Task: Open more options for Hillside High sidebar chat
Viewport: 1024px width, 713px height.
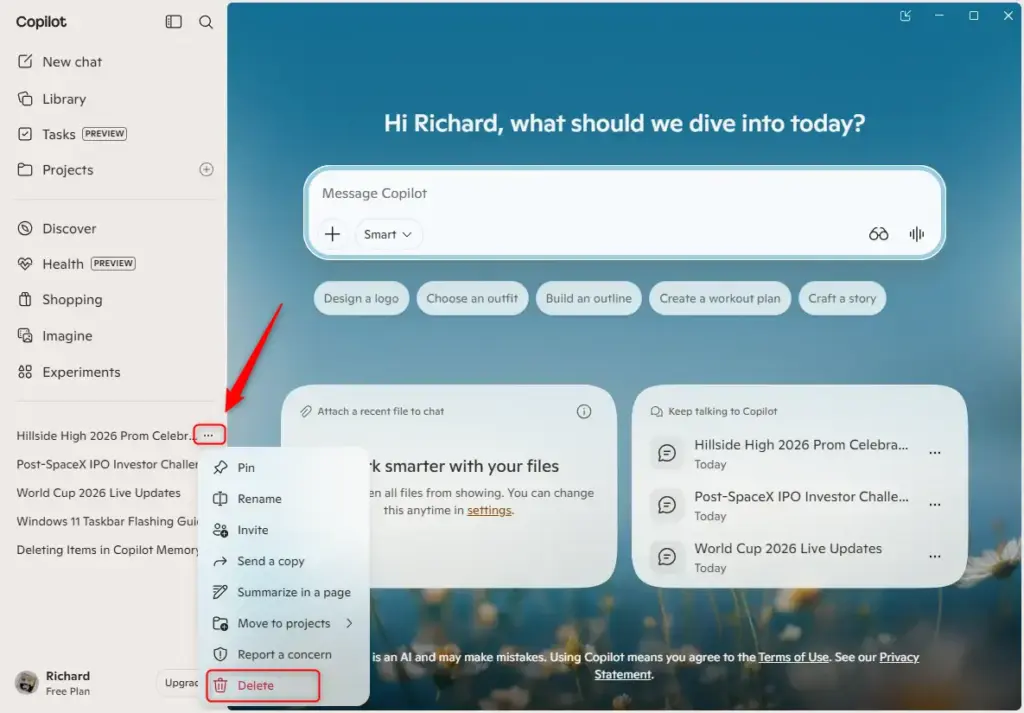Action: pos(209,435)
